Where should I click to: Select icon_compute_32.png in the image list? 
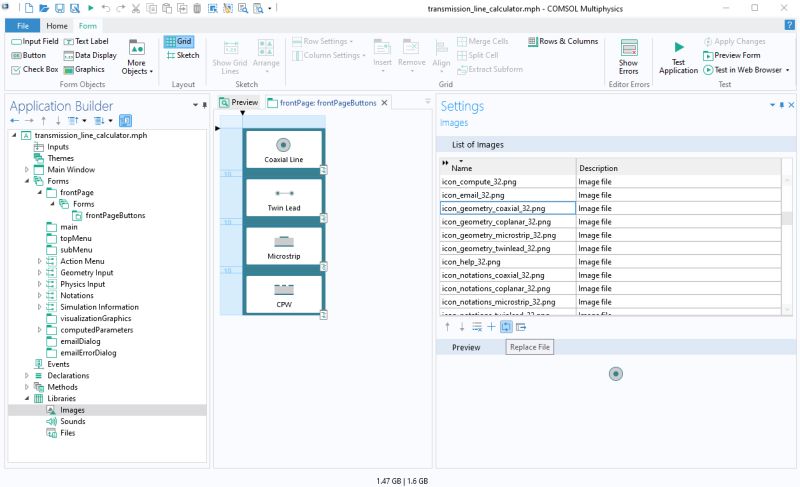(x=508, y=182)
